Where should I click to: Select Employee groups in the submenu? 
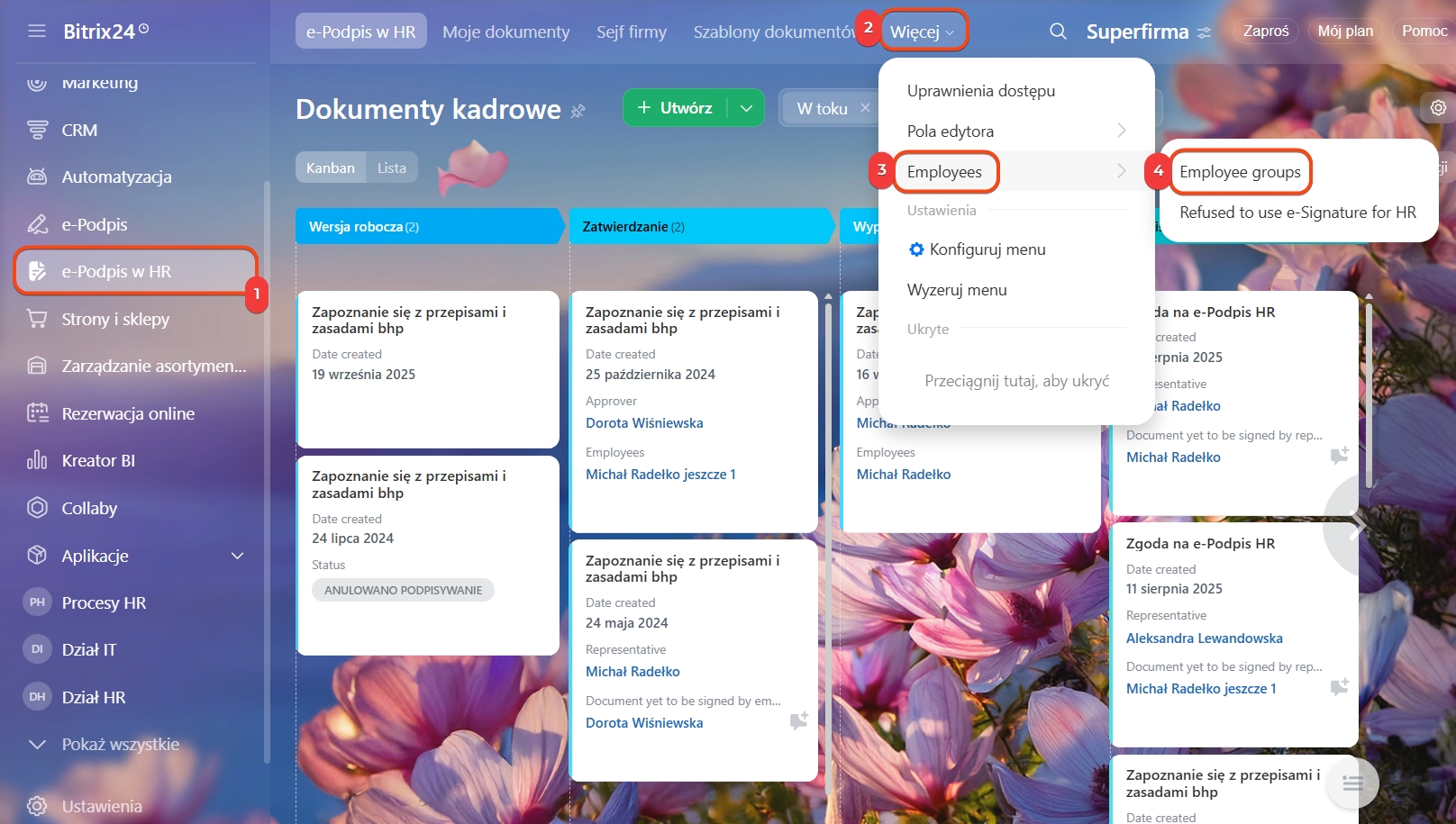[1241, 172]
